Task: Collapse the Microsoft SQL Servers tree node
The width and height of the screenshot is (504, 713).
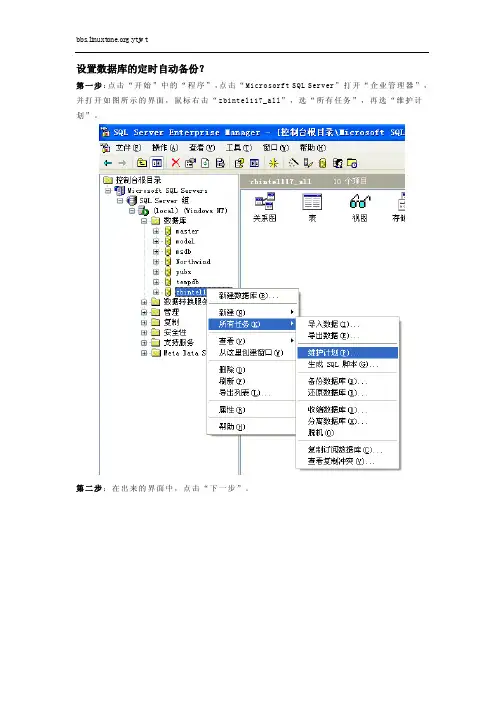Action: point(108,191)
